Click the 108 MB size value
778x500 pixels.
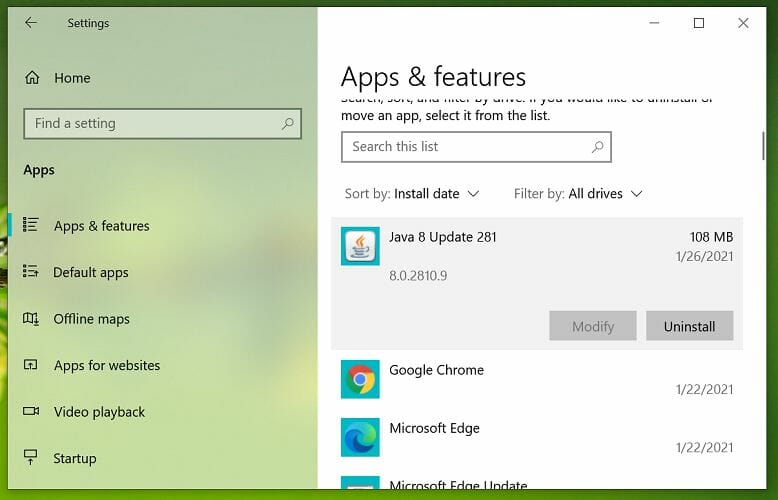[711, 237]
